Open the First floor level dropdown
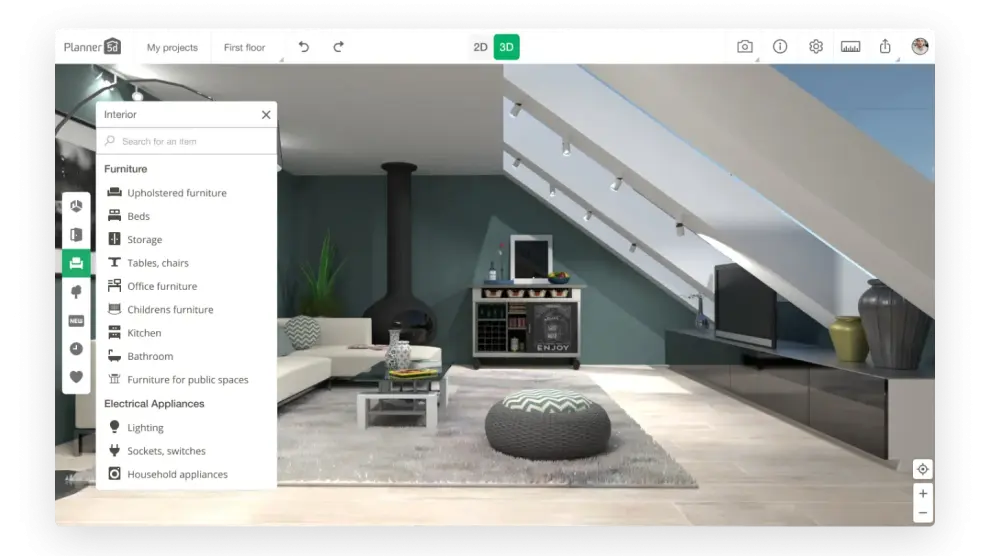 click(x=245, y=47)
